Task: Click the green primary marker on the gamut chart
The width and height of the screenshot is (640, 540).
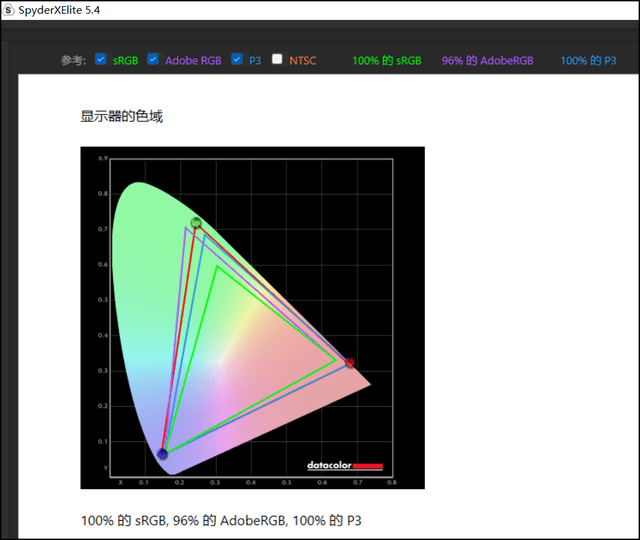Action: pyautogui.click(x=196, y=223)
